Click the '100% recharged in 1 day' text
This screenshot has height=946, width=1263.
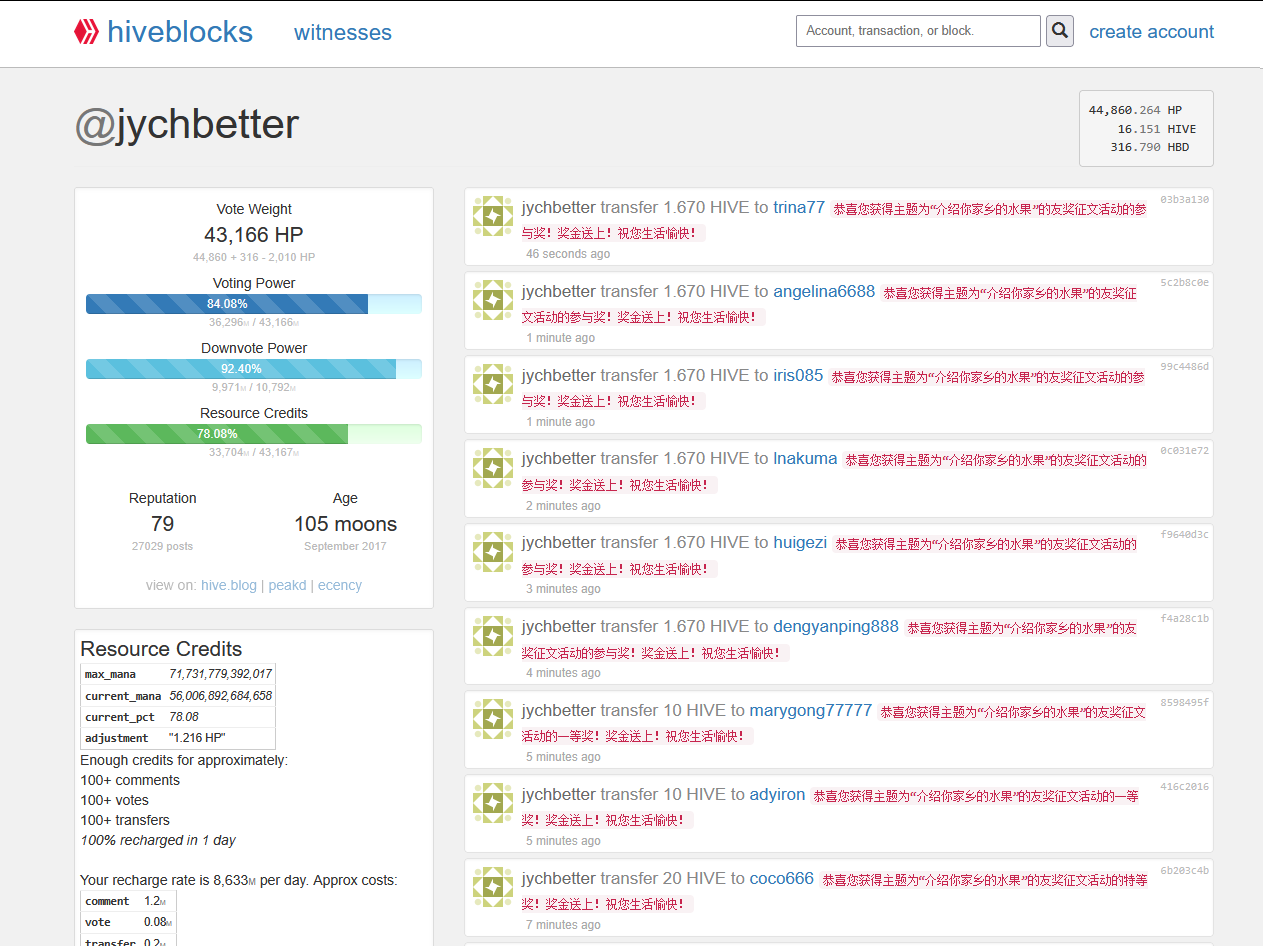(158, 840)
